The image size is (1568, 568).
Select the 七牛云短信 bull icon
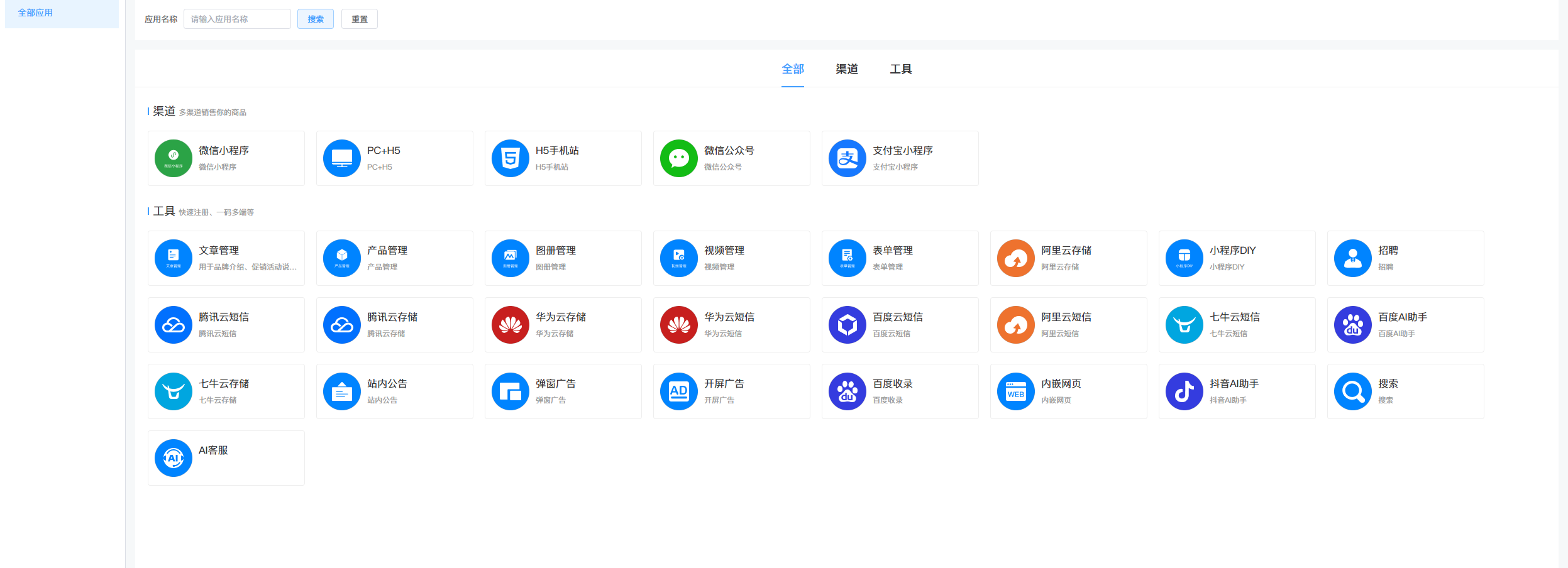pyautogui.click(x=1184, y=325)
